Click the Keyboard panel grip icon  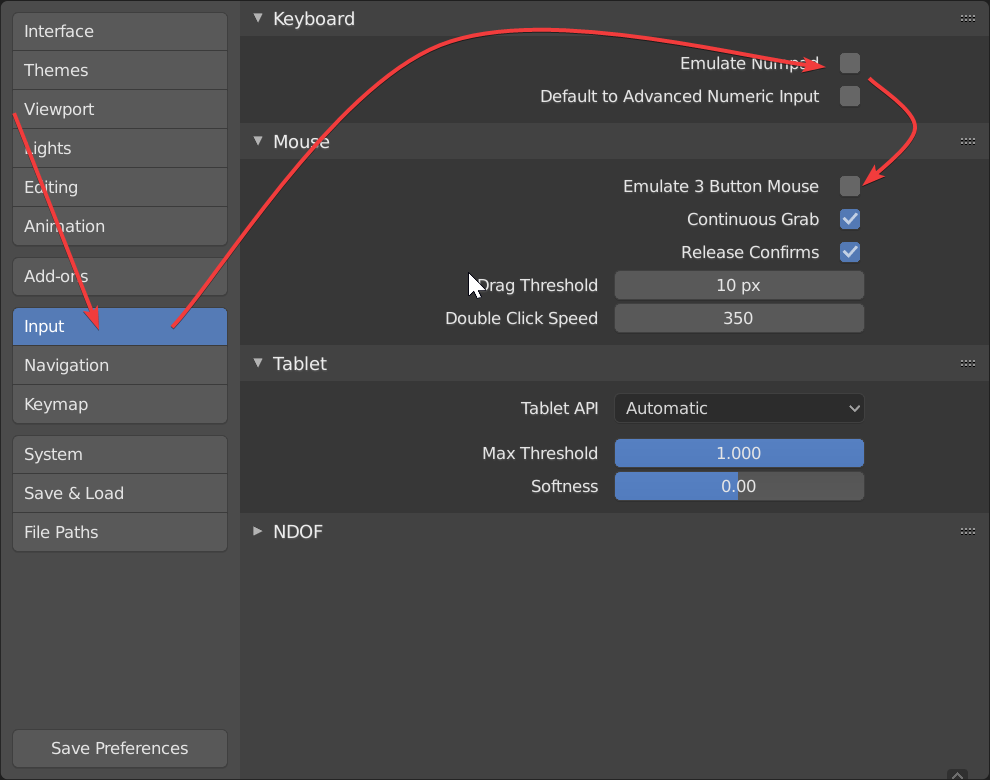[967, 18]
